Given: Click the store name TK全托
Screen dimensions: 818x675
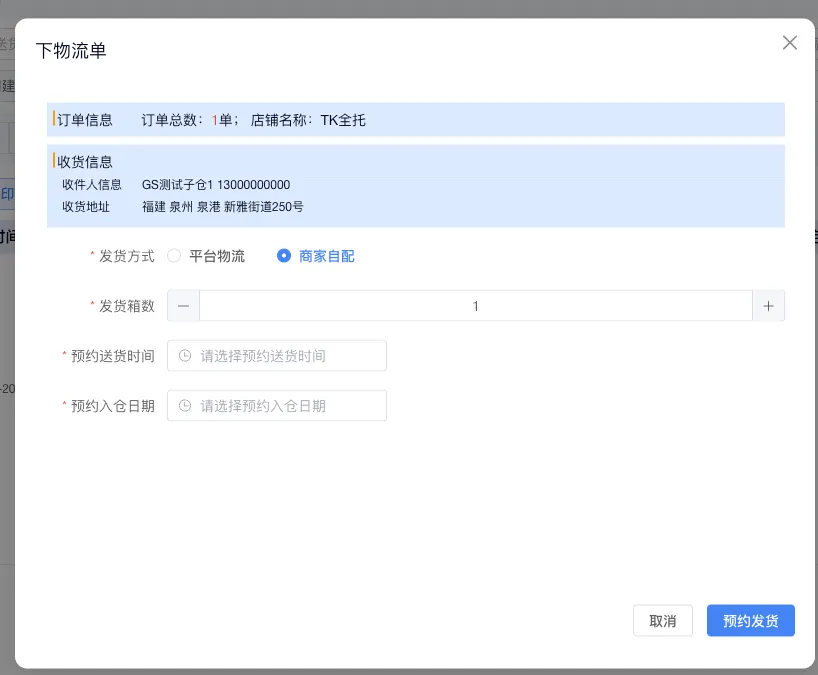Looking at the screenshot, I should (x=343, y=120).
